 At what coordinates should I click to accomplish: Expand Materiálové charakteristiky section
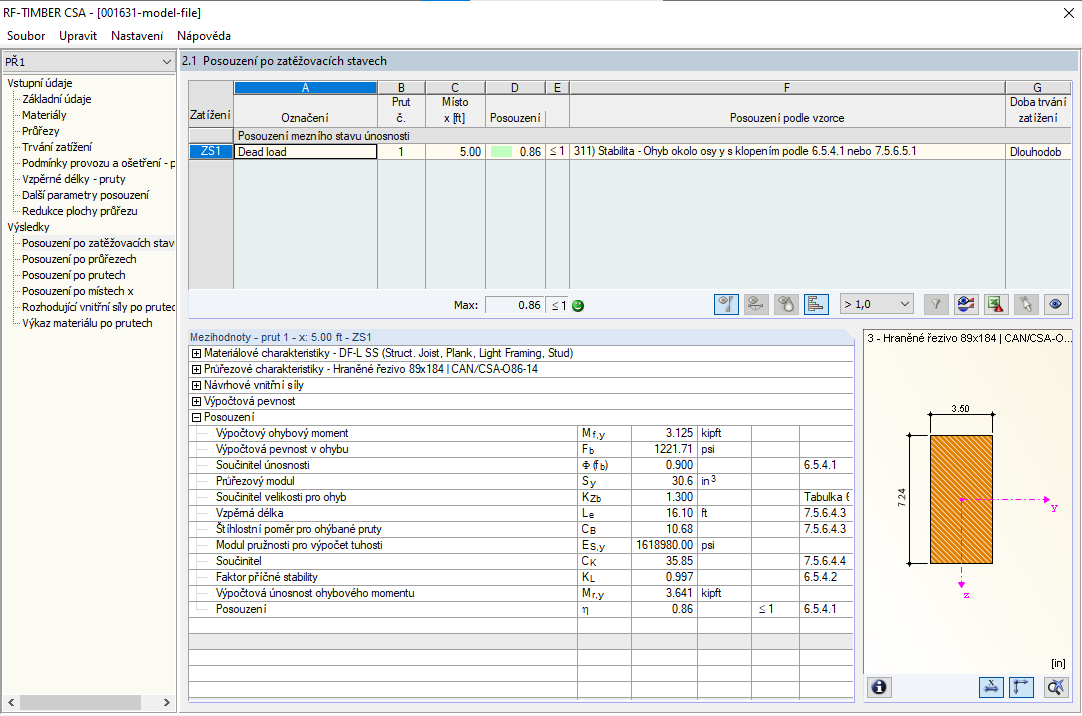coord(197,353)
